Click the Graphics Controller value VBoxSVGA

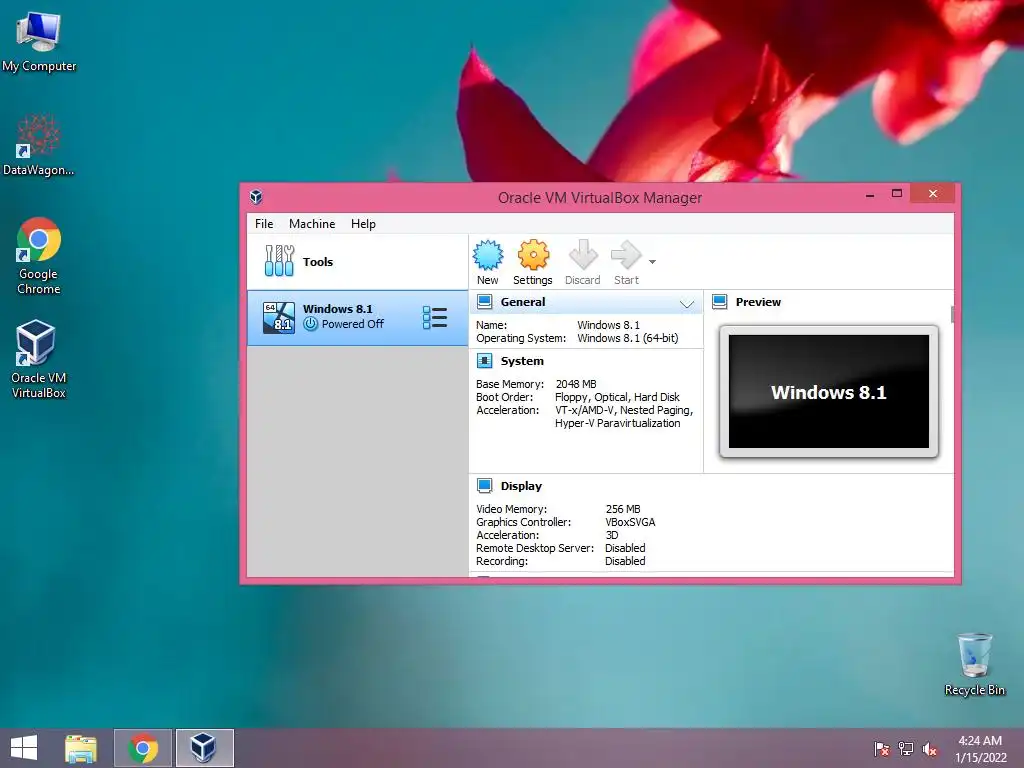click(630, 522)
